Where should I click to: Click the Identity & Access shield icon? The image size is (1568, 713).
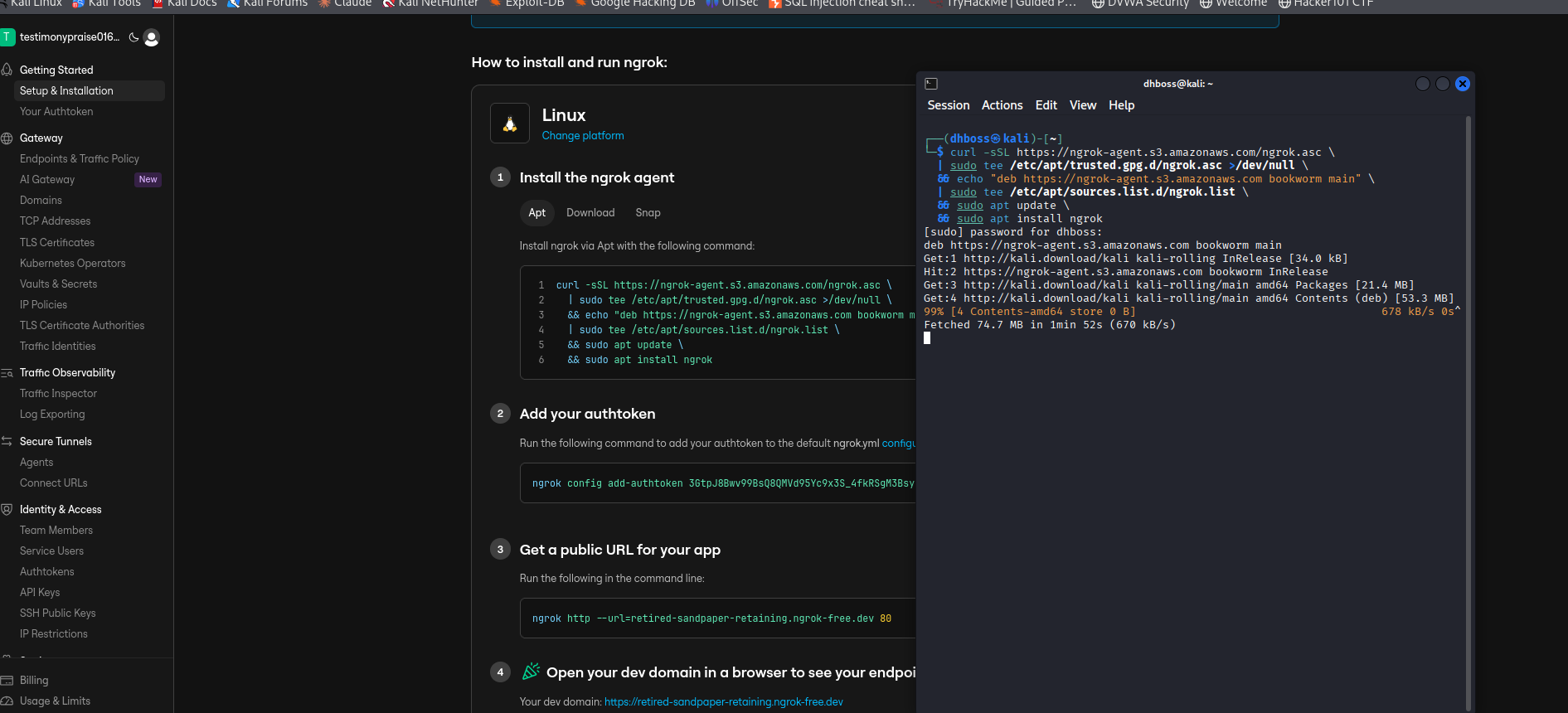7,510
